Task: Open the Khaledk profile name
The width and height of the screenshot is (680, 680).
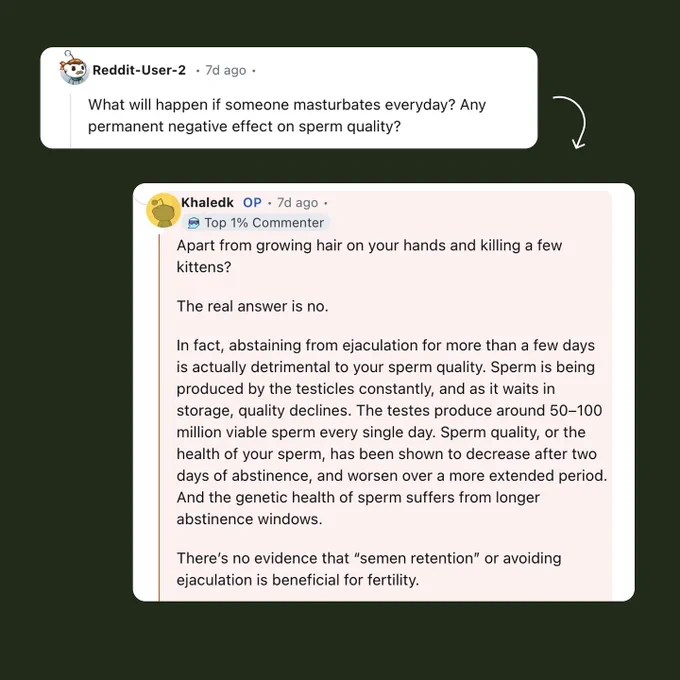Action: click(x=207, y=203)
